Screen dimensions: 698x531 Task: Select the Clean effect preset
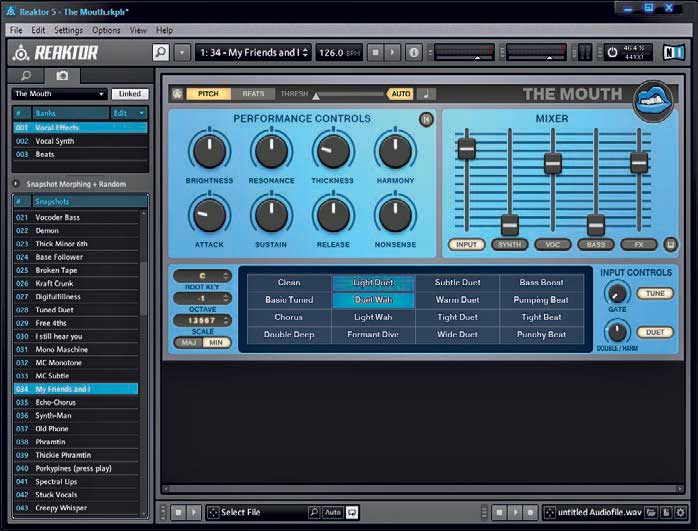point(289,282)
